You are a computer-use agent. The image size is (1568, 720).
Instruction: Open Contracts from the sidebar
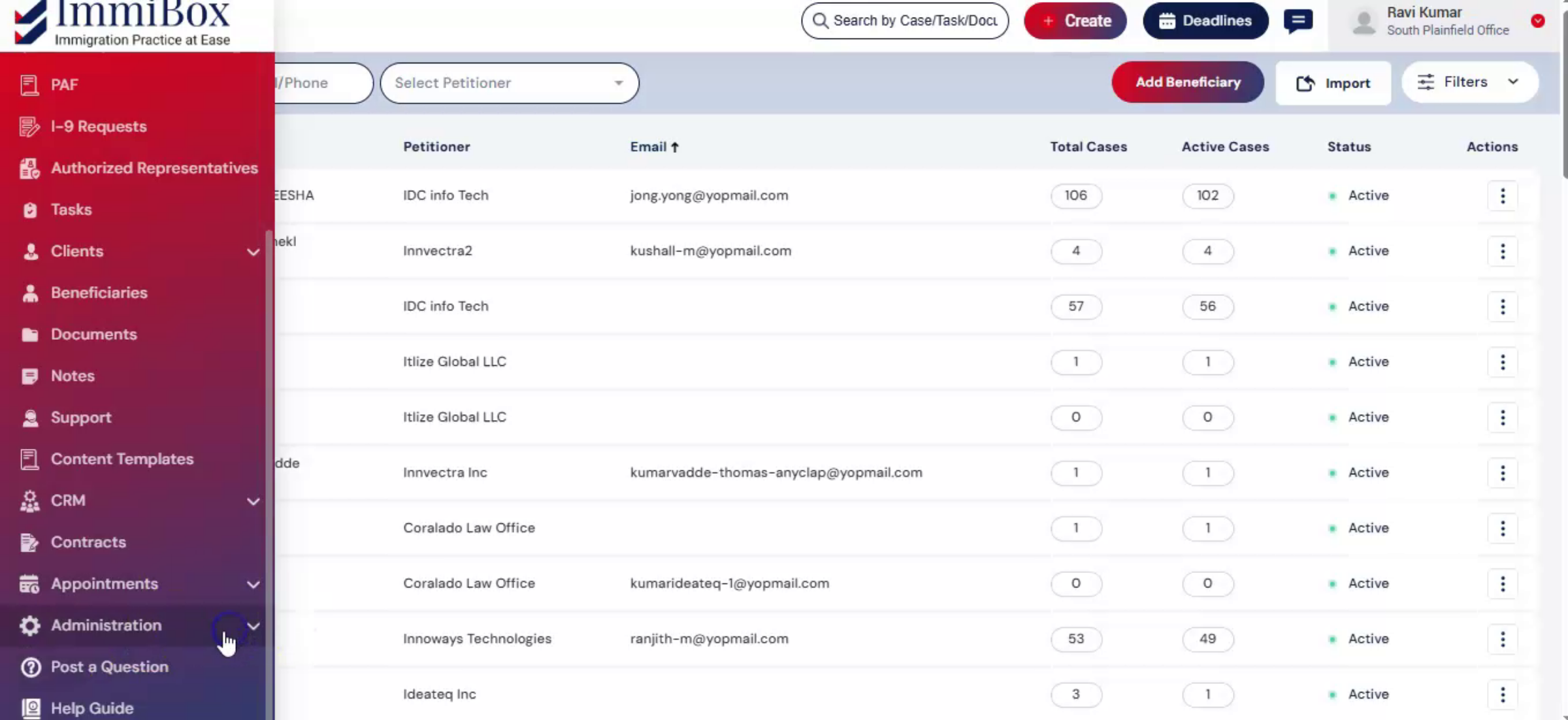[x=88, y=542]
